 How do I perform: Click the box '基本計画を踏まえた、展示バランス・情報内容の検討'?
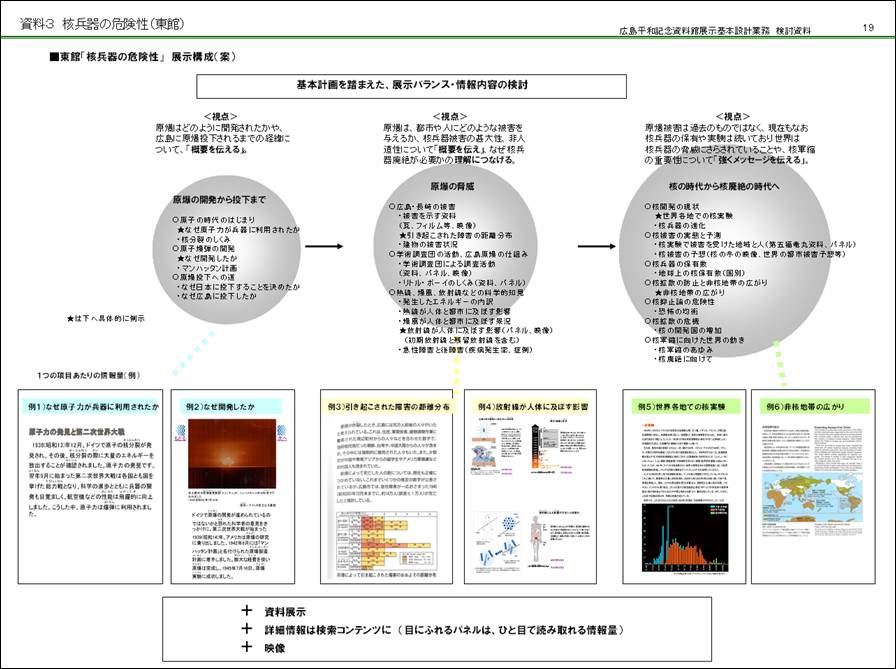click(x=411, y=86)
